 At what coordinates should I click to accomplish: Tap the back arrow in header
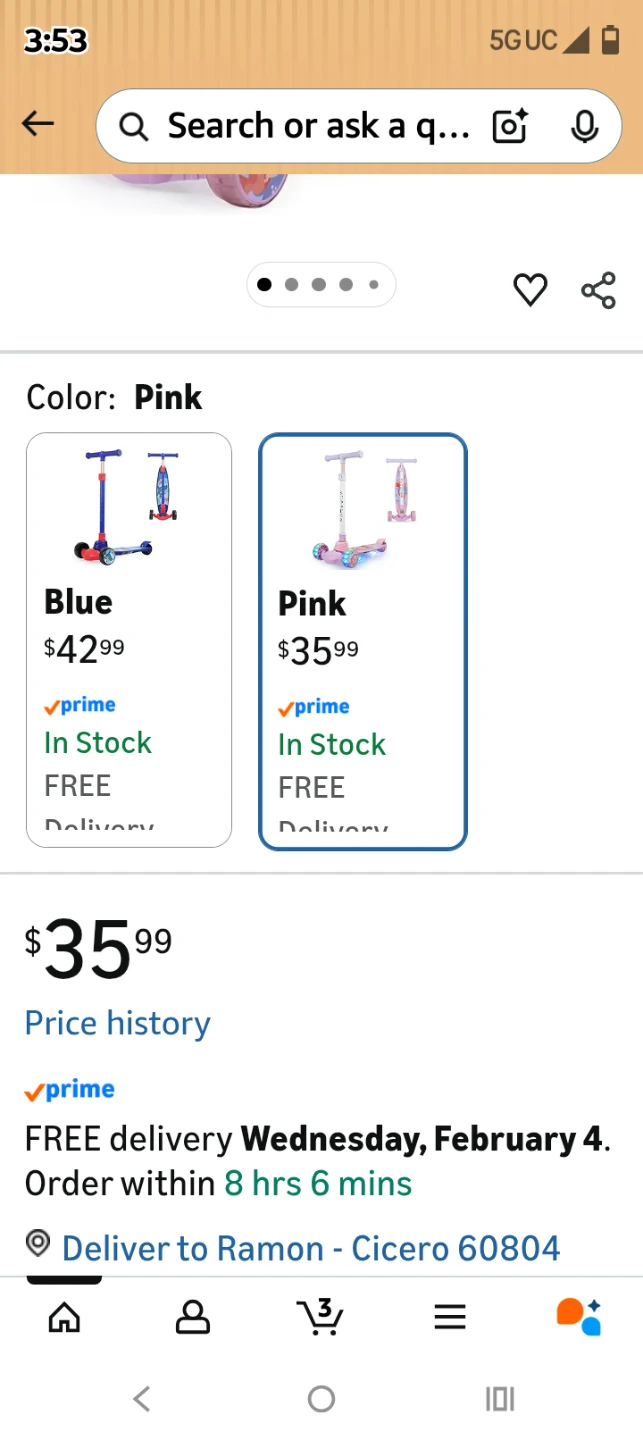[38, 124]
